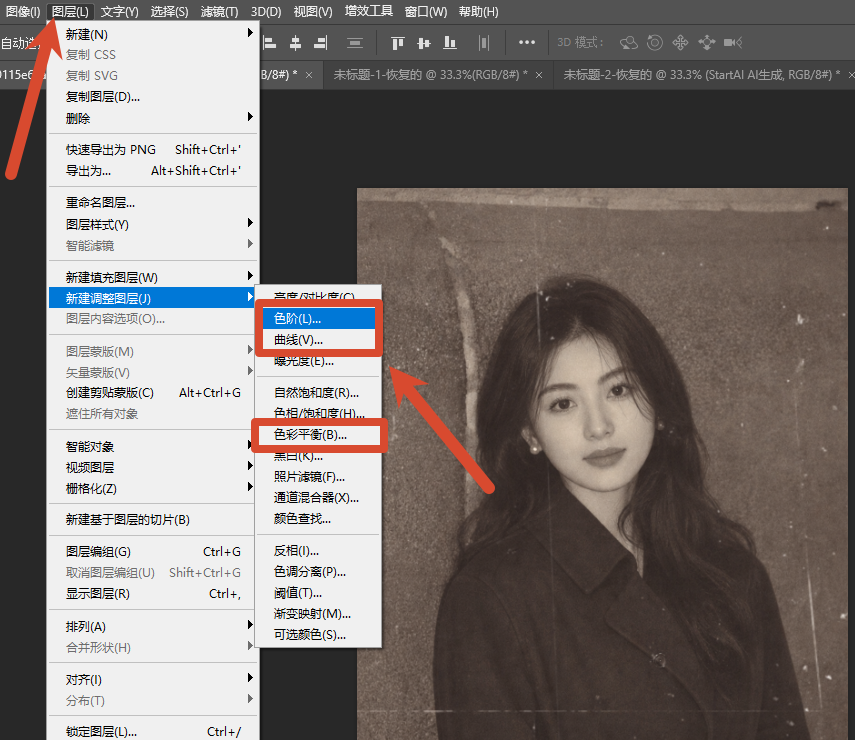Open the 文字(Y) menu
This screenshot has width=855, height=740.
pyautogui.click(x=119, y=11)
